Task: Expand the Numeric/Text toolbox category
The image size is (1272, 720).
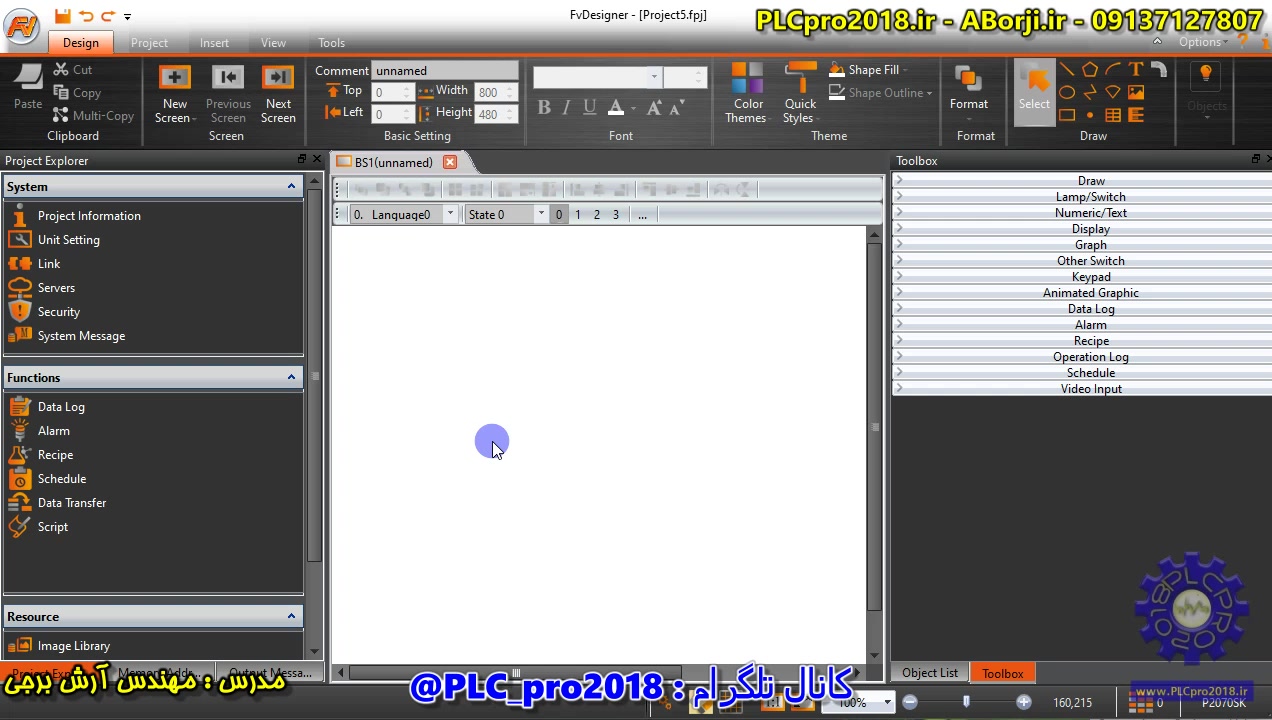Action: [1081, 213]
